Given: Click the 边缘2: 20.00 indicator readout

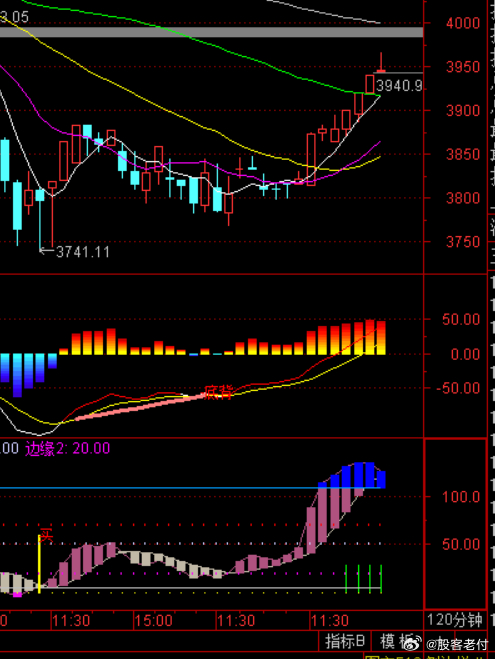Looking at the screenshot, I should coord(68,448).
